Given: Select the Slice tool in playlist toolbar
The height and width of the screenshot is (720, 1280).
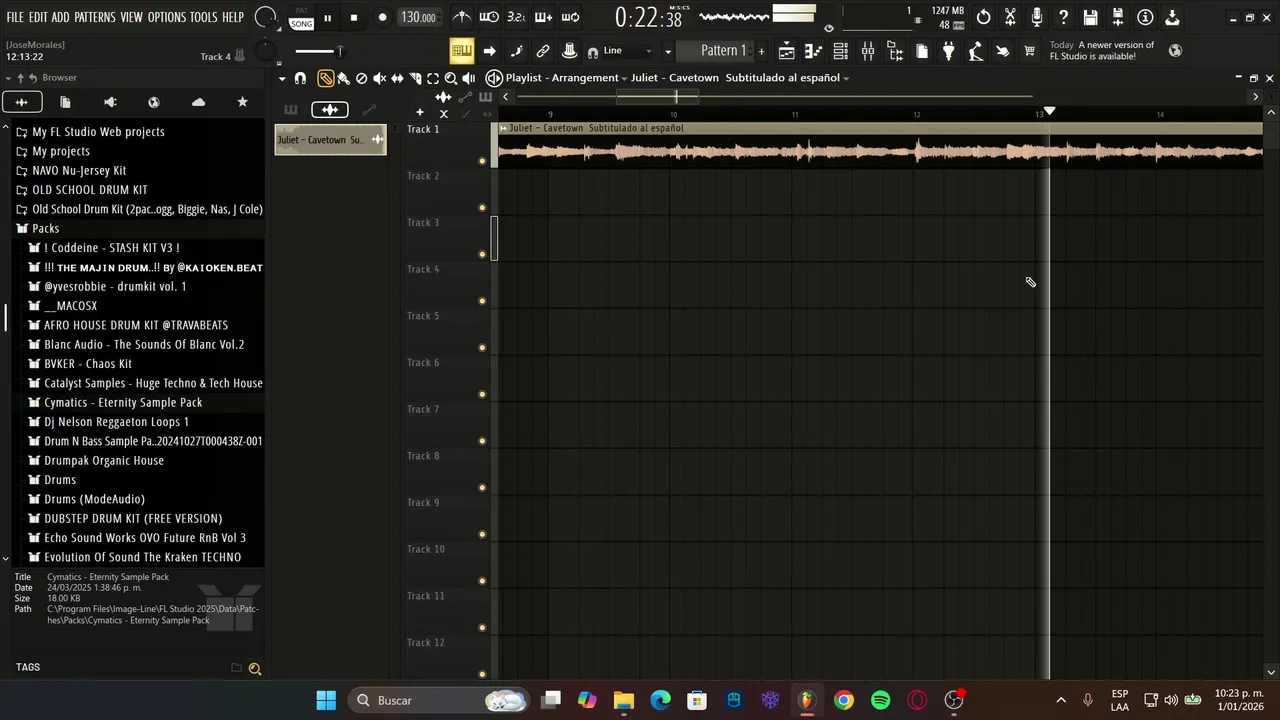Looking at the screenshot, I should [x=415, y=78].
